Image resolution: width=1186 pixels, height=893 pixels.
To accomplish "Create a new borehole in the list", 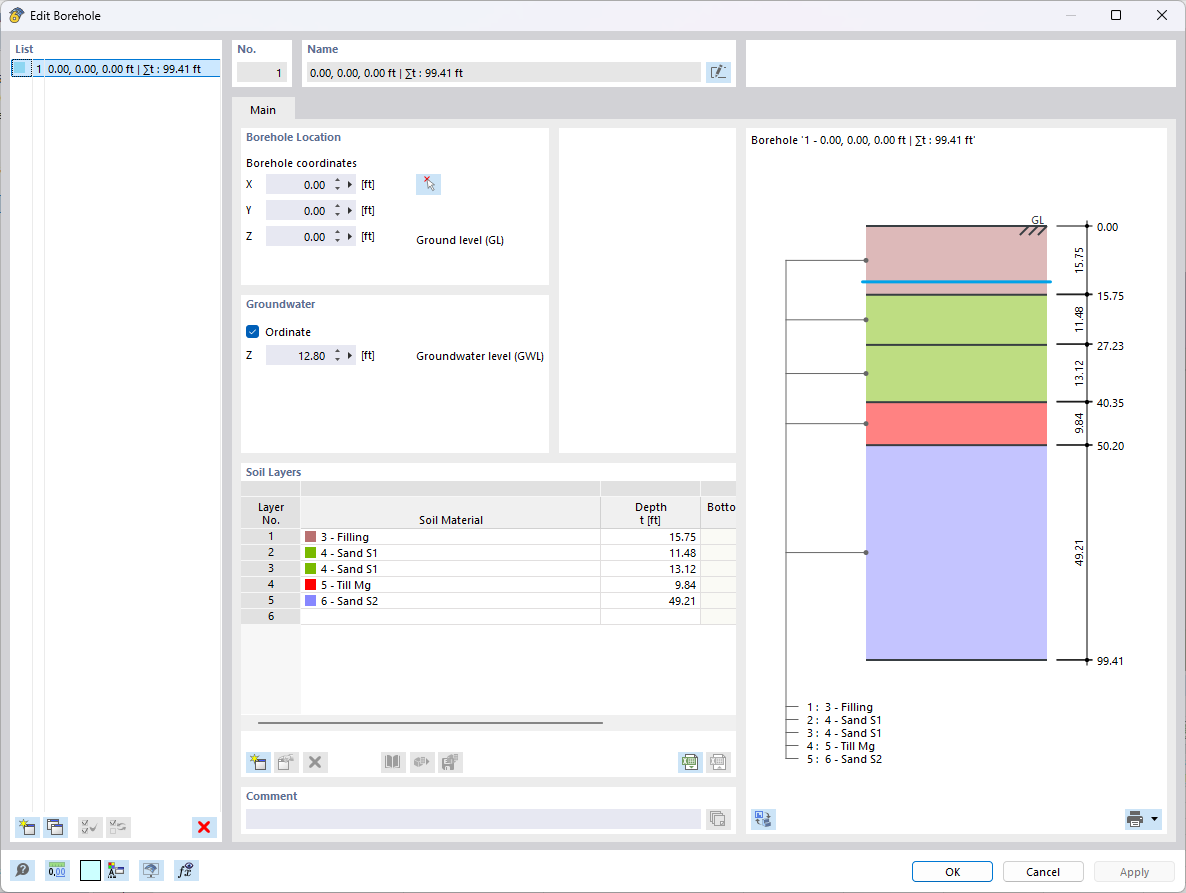I will click(x=26, y=827).
